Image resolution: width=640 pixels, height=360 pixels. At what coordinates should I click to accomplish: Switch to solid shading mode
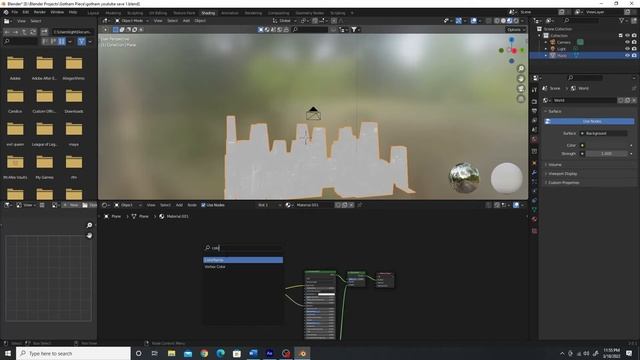click(503, 21)
